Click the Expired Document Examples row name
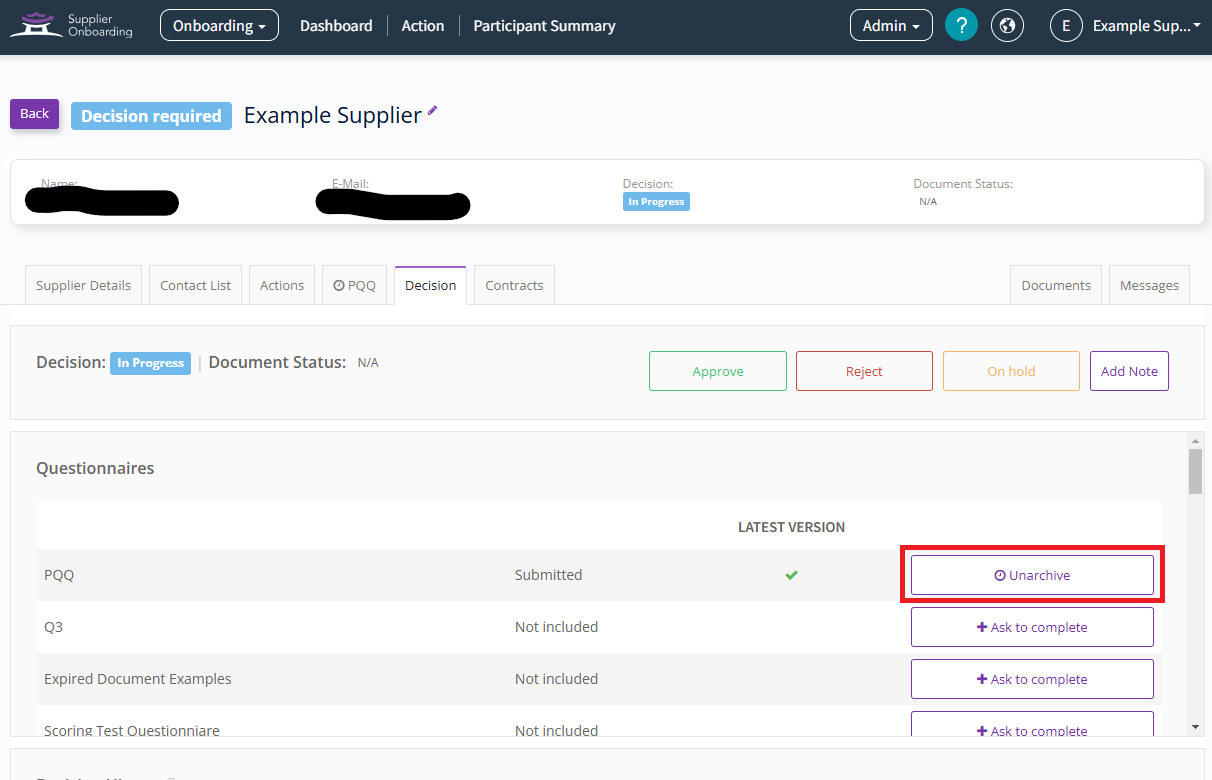This screenshot has height=780, width=1212. pos(138,679)
